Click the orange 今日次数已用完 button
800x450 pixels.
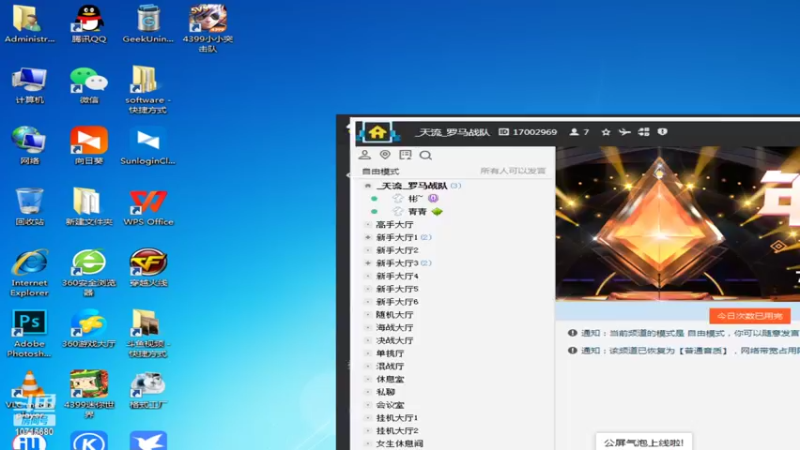point(749,316)
